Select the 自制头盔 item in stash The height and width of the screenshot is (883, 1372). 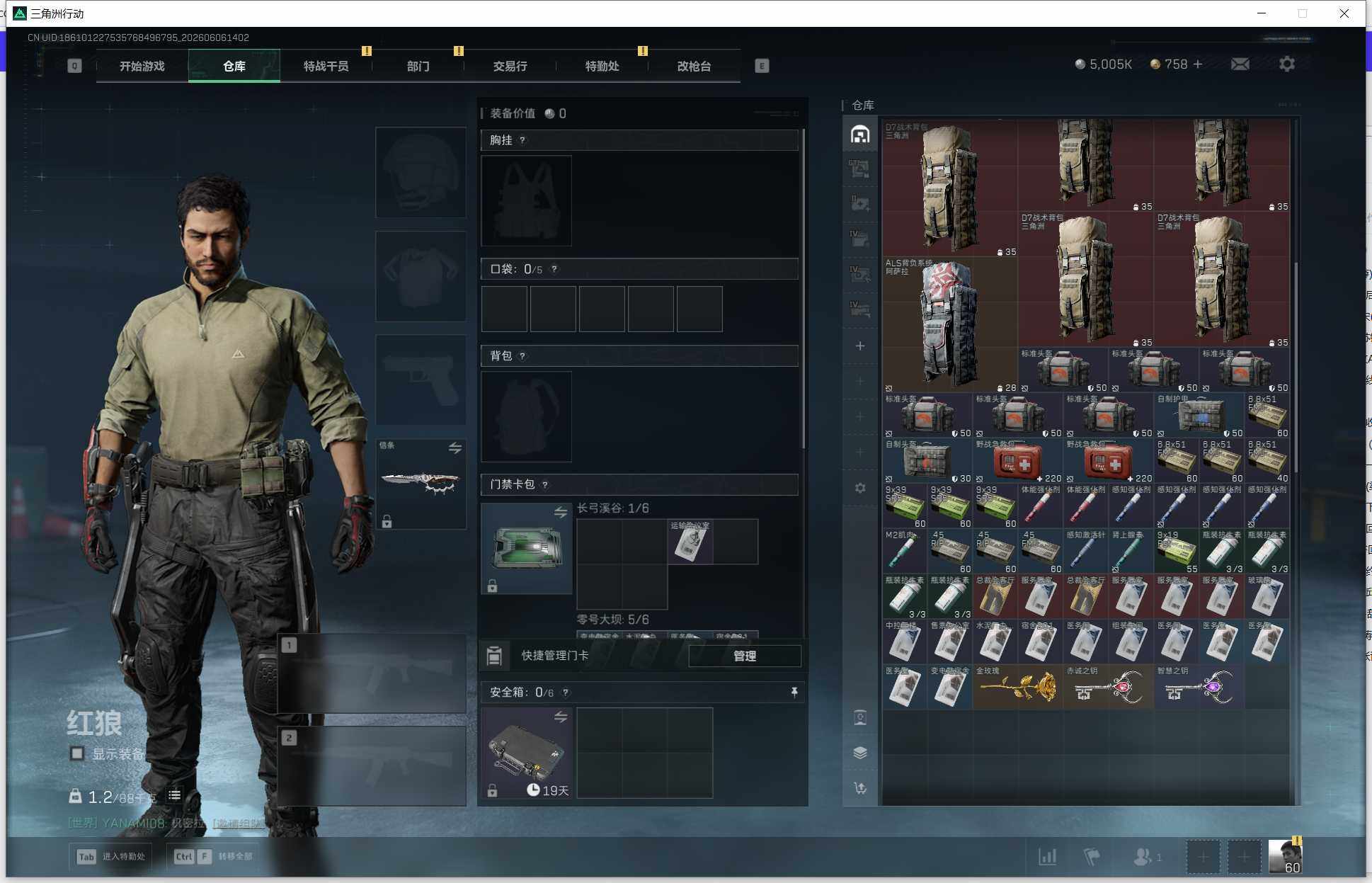tap(927, 461)
